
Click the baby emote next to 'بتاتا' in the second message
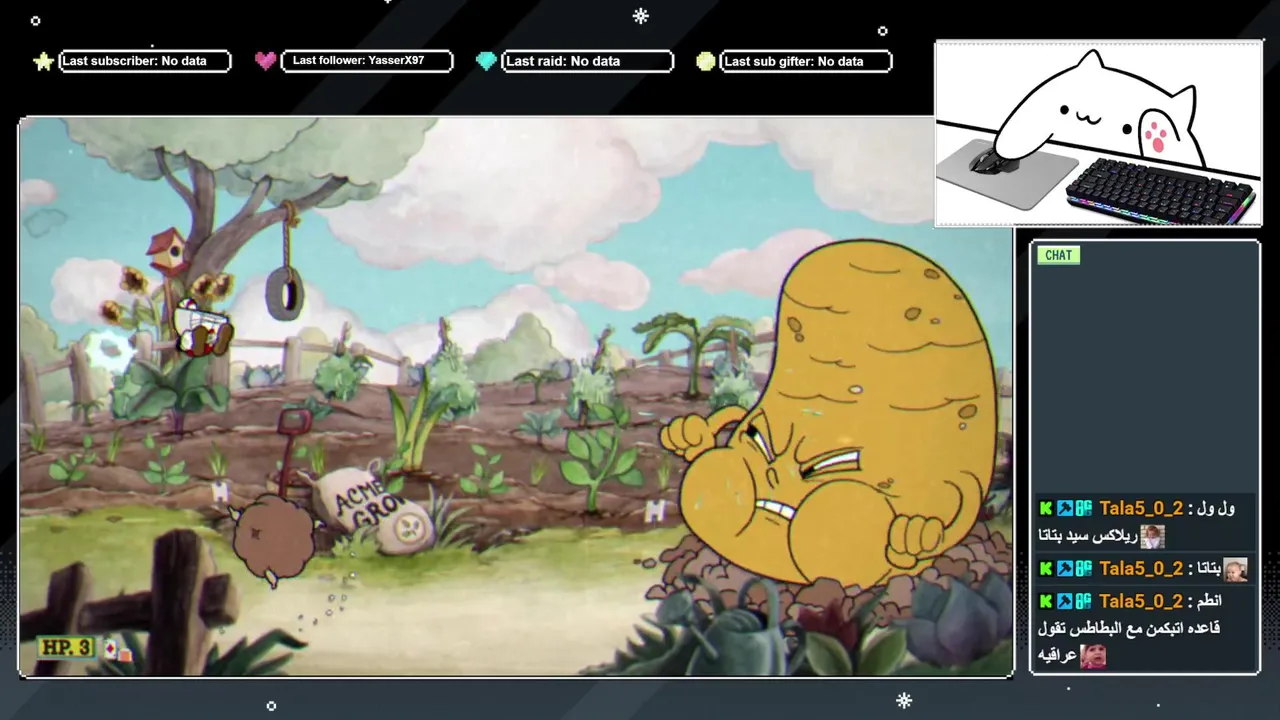pyautogui.click(x=1235, y=569)
